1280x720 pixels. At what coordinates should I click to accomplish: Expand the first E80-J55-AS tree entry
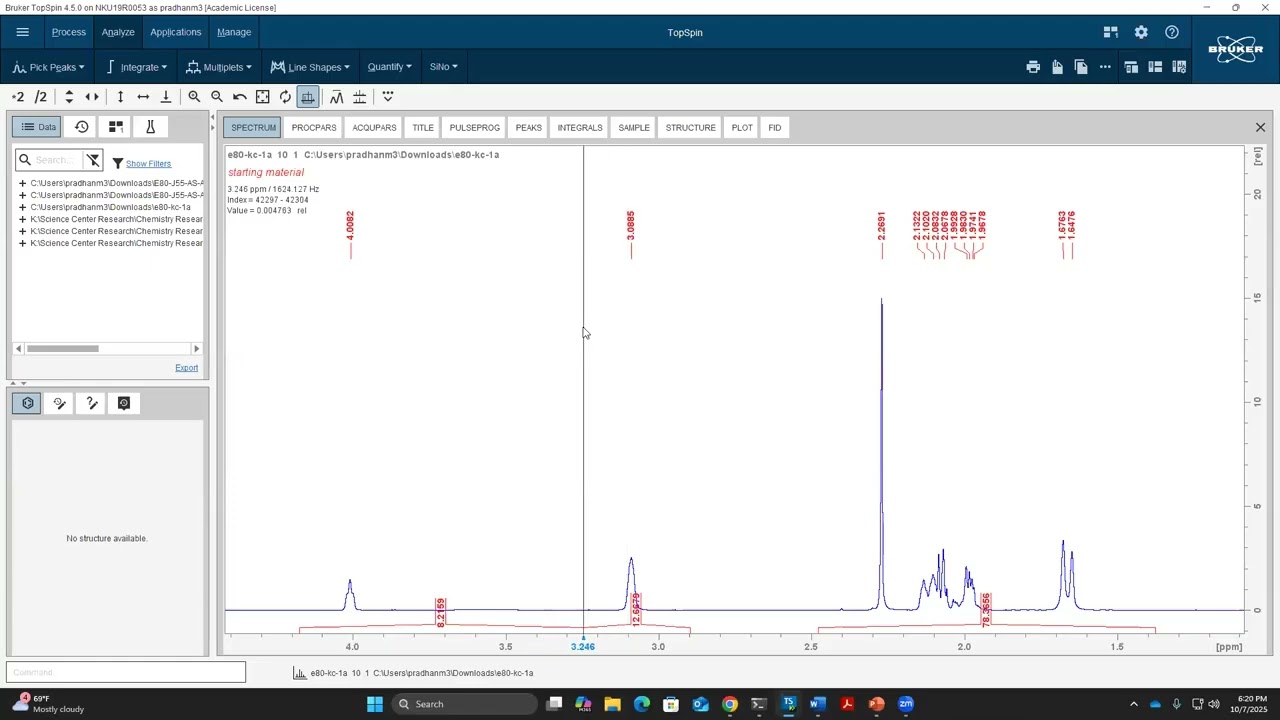22,183
